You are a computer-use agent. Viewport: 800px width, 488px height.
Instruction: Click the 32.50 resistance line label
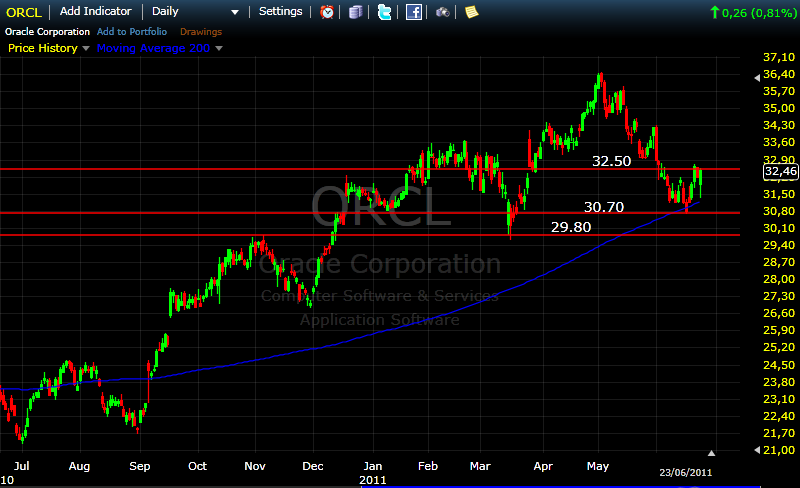tap(611, 161)
